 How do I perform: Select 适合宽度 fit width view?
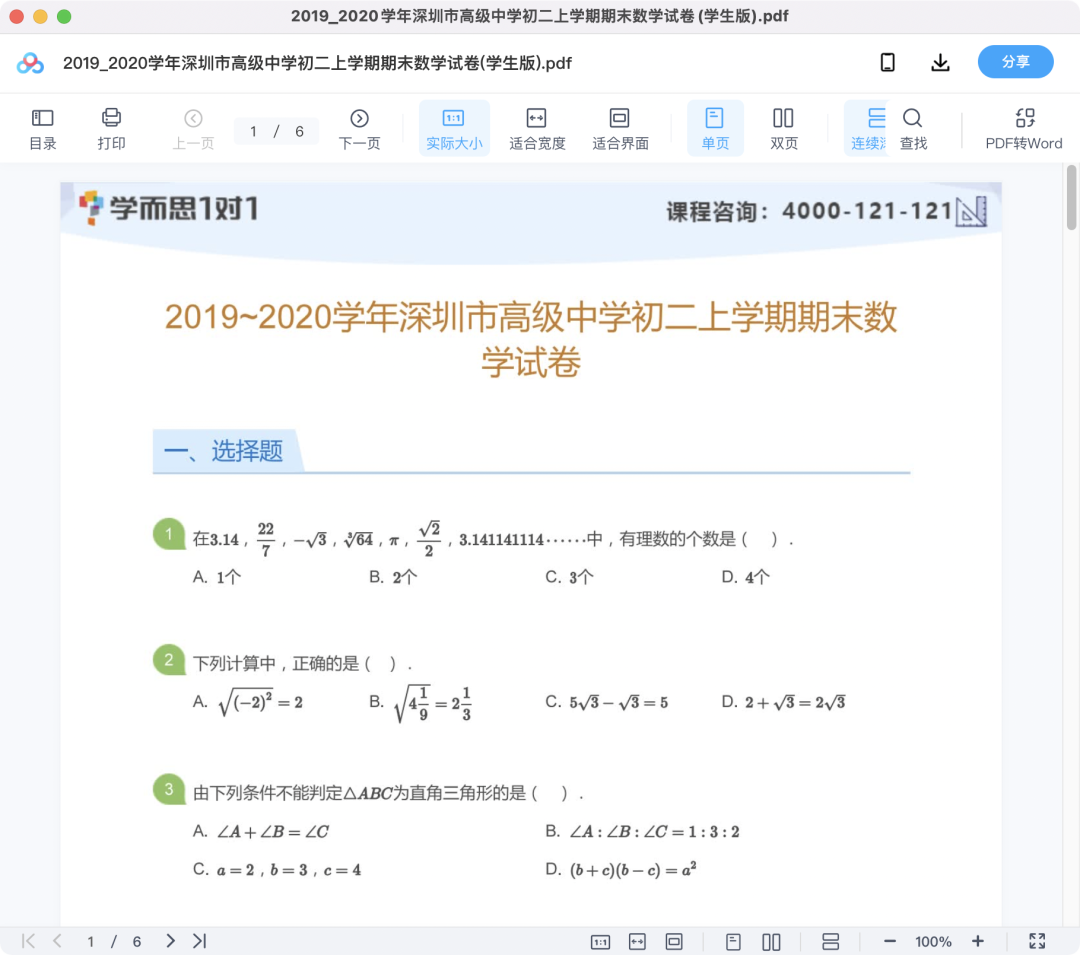click(x=537, y=129)
